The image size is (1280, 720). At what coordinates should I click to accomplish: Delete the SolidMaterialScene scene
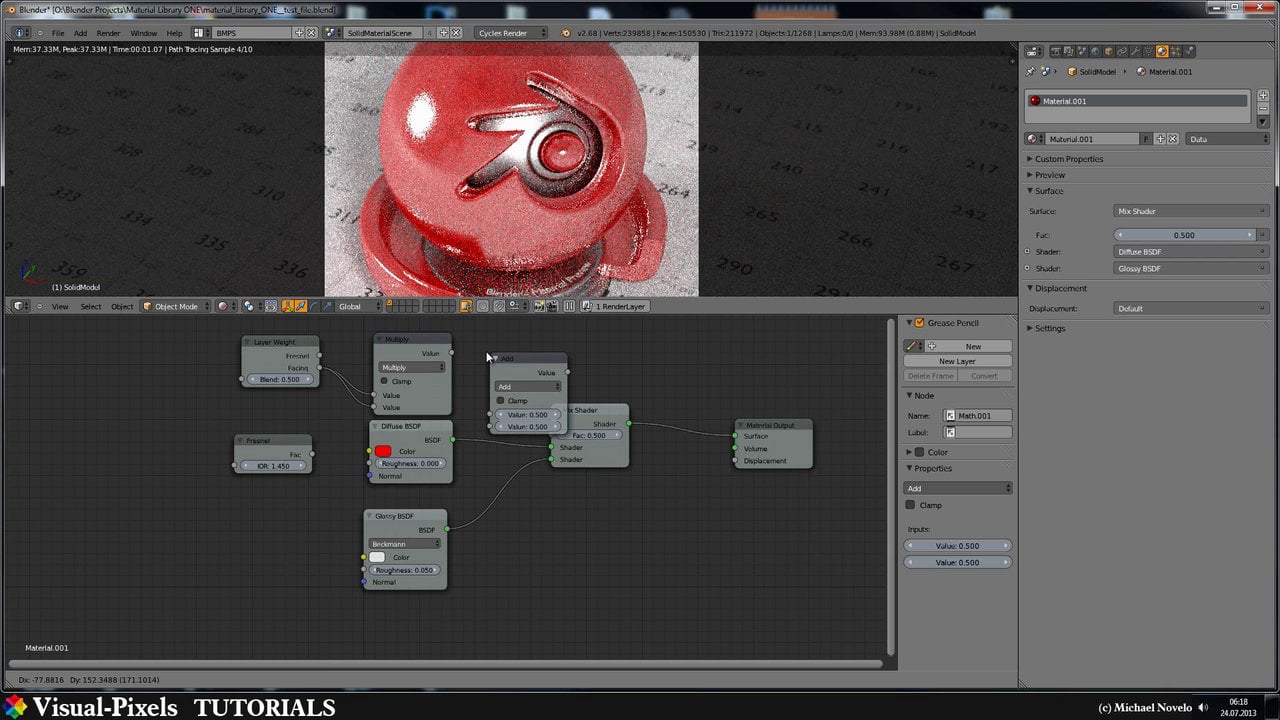[456, 33]
